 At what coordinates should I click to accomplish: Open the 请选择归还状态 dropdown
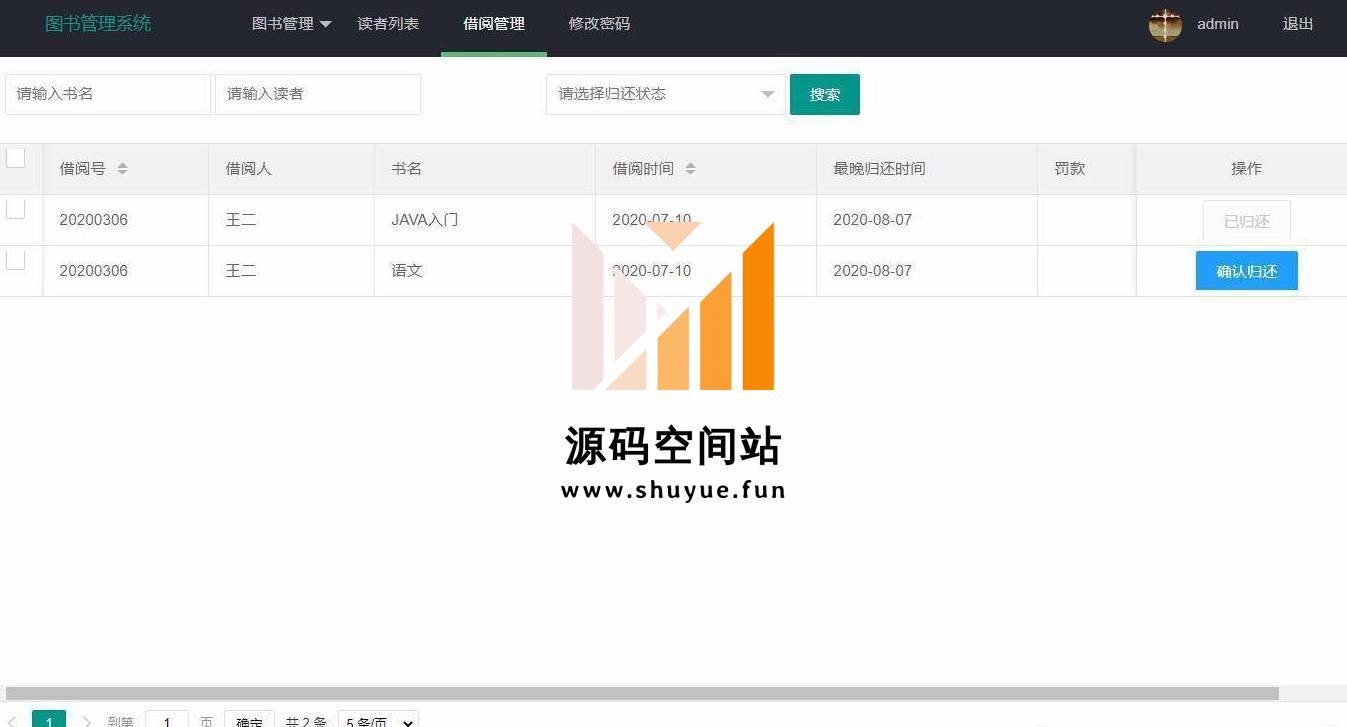pyautogui.click(x=666, y=94)
